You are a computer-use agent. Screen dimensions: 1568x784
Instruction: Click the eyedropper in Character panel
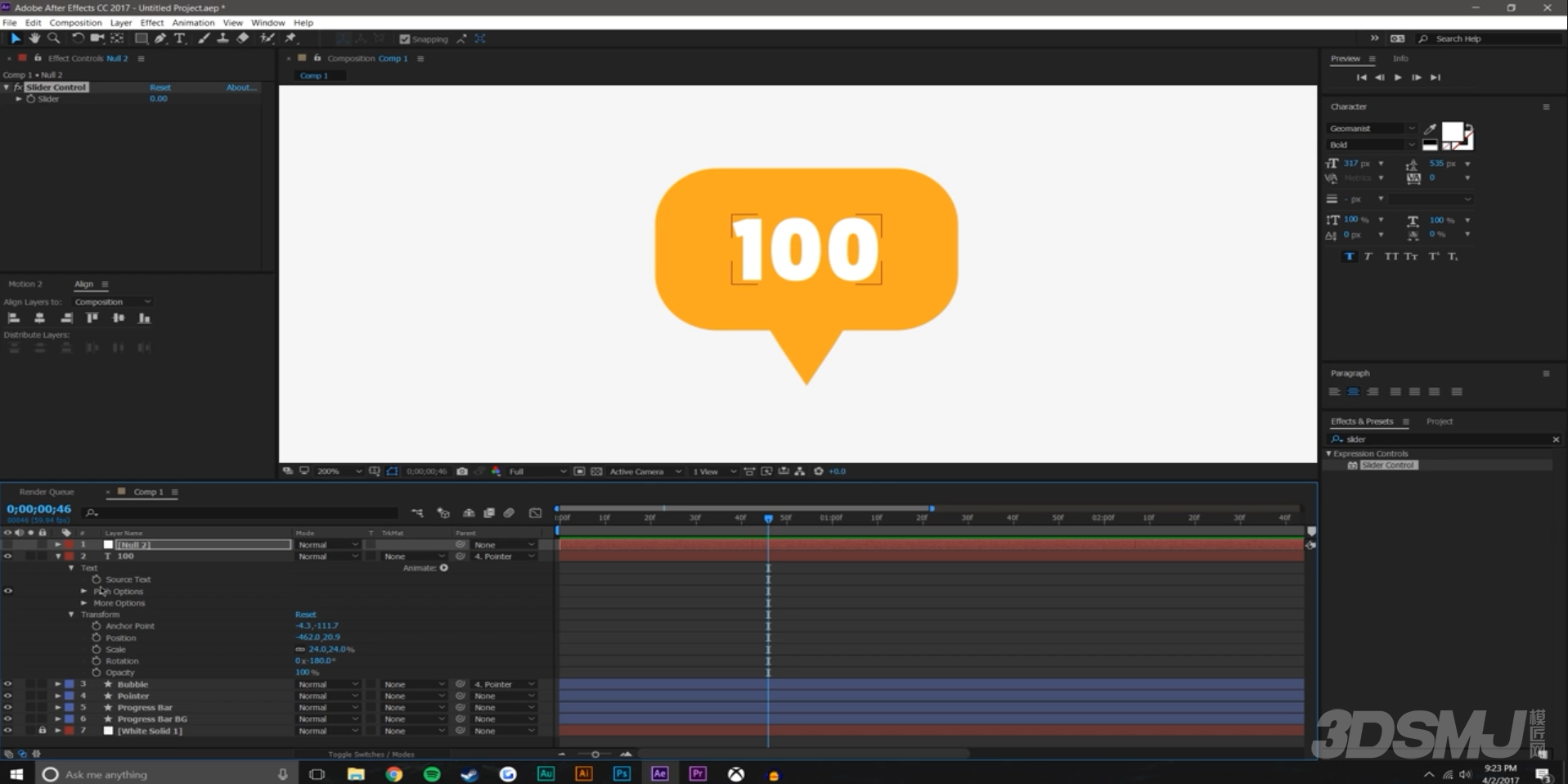(x=1430, y=128)
